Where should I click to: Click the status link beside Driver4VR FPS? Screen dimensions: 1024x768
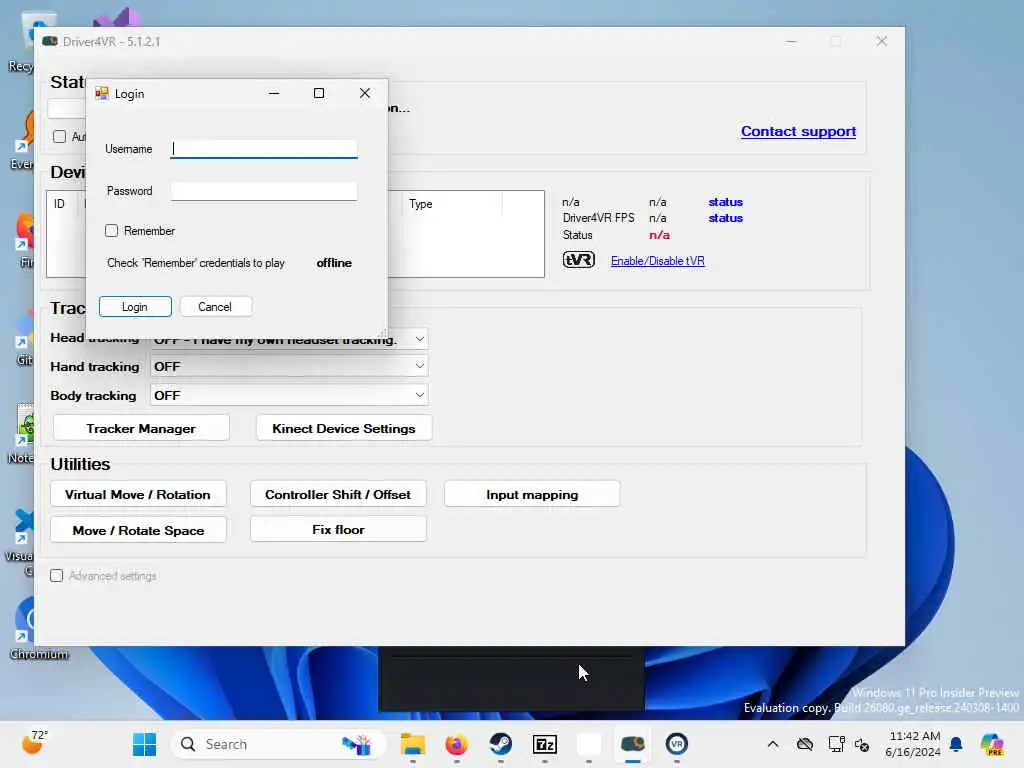(726, 218)
